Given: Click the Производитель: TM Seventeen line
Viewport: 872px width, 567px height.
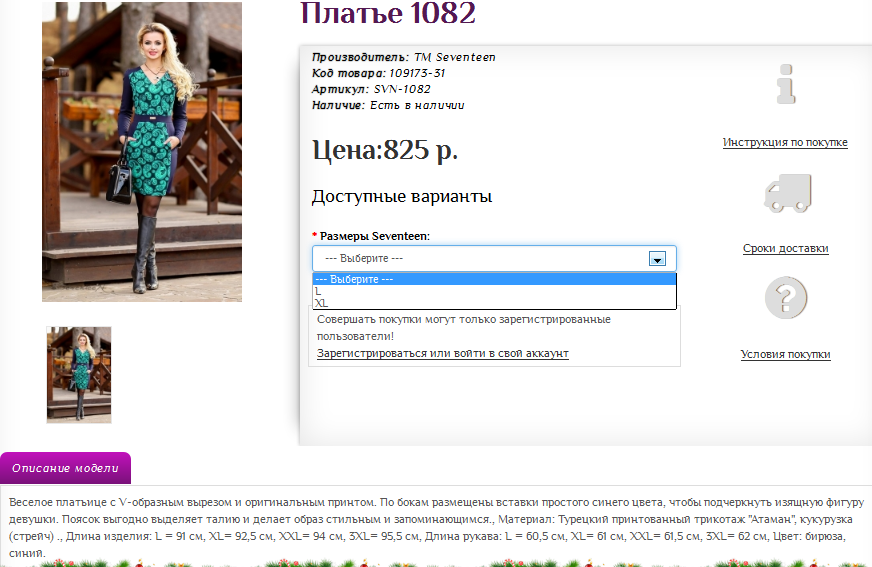Looking at the screenshot, I should tap(403, 57).
